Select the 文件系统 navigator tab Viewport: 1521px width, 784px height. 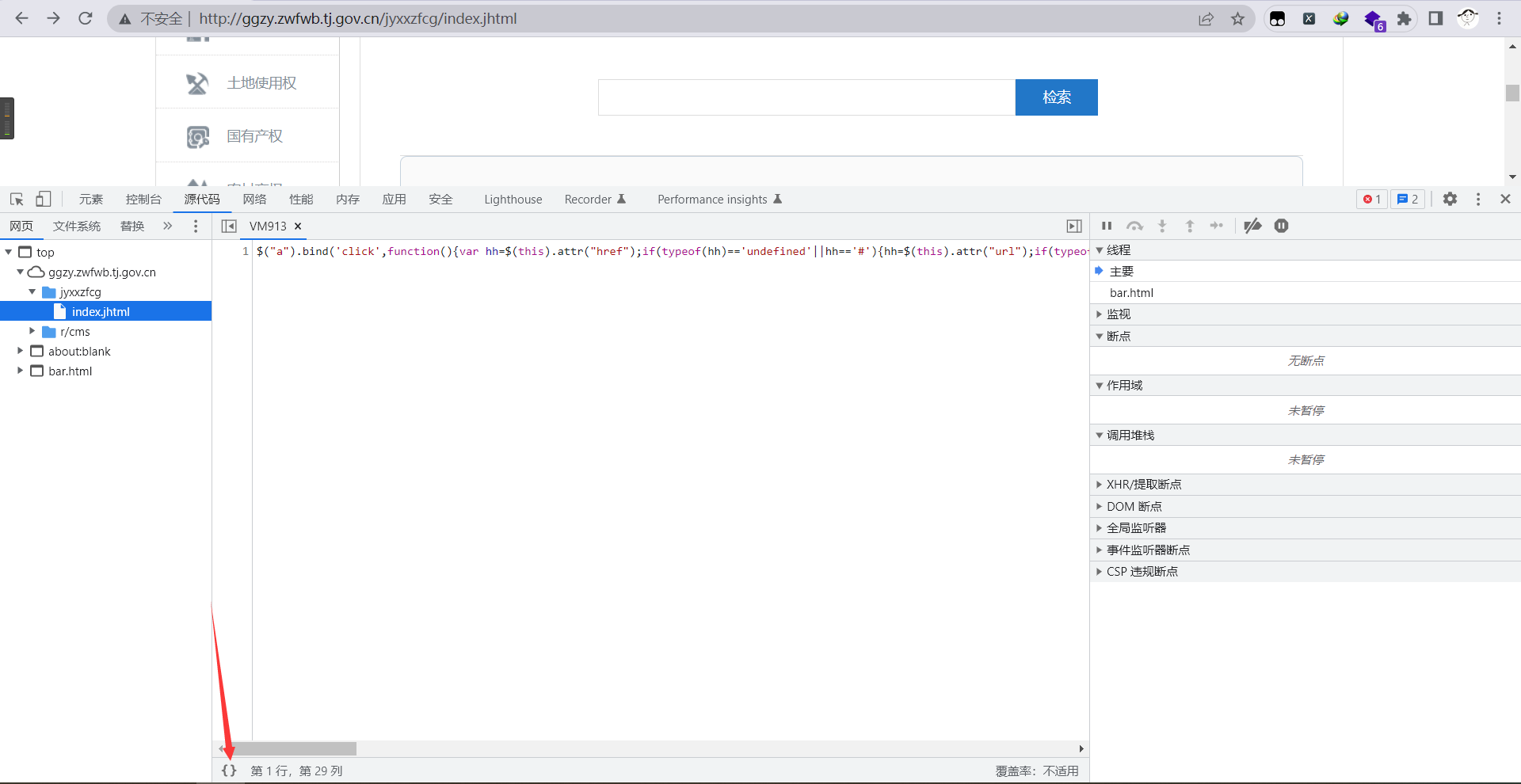click(77, 226)
